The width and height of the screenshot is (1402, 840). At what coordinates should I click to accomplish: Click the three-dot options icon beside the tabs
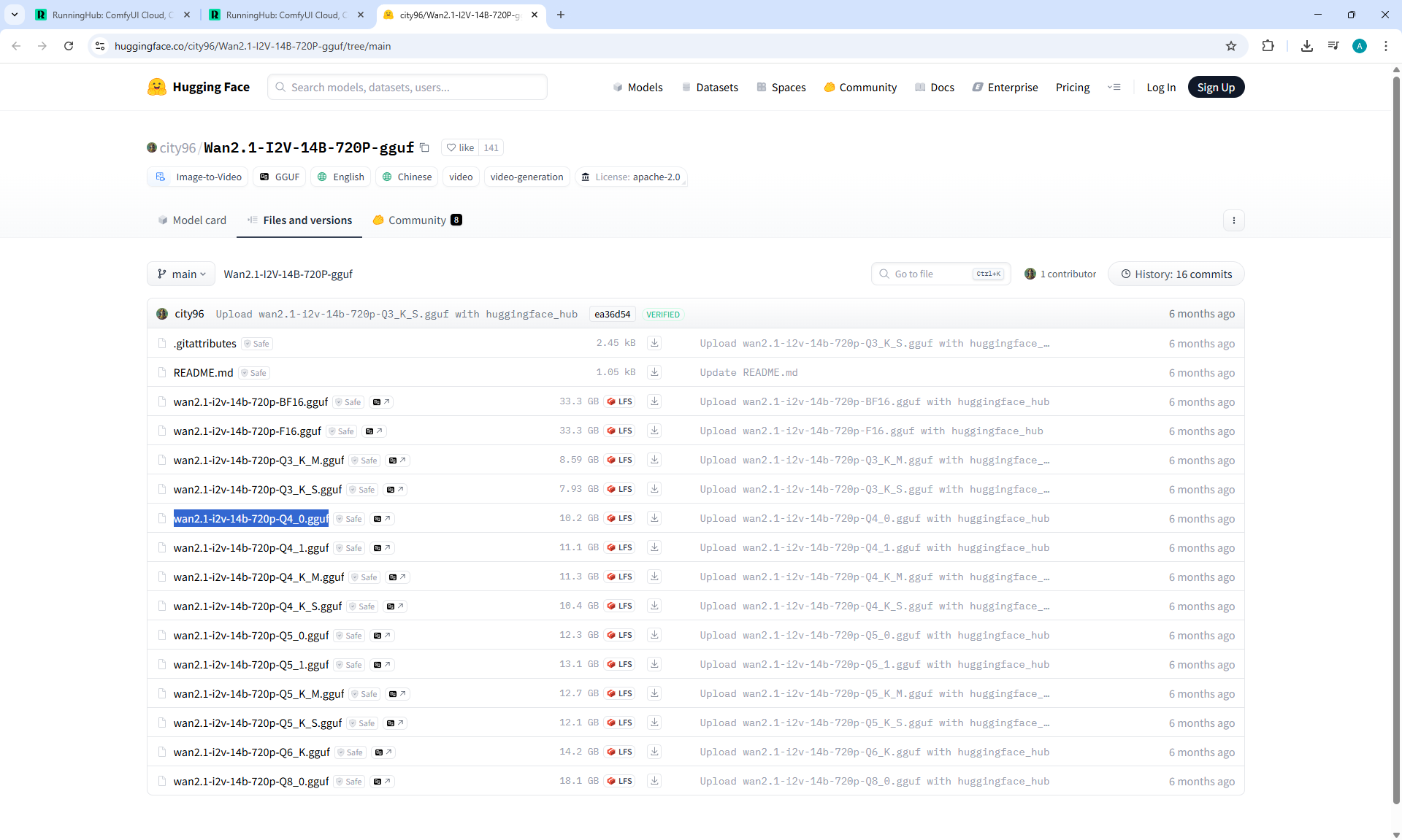[x=1233, y=220]
